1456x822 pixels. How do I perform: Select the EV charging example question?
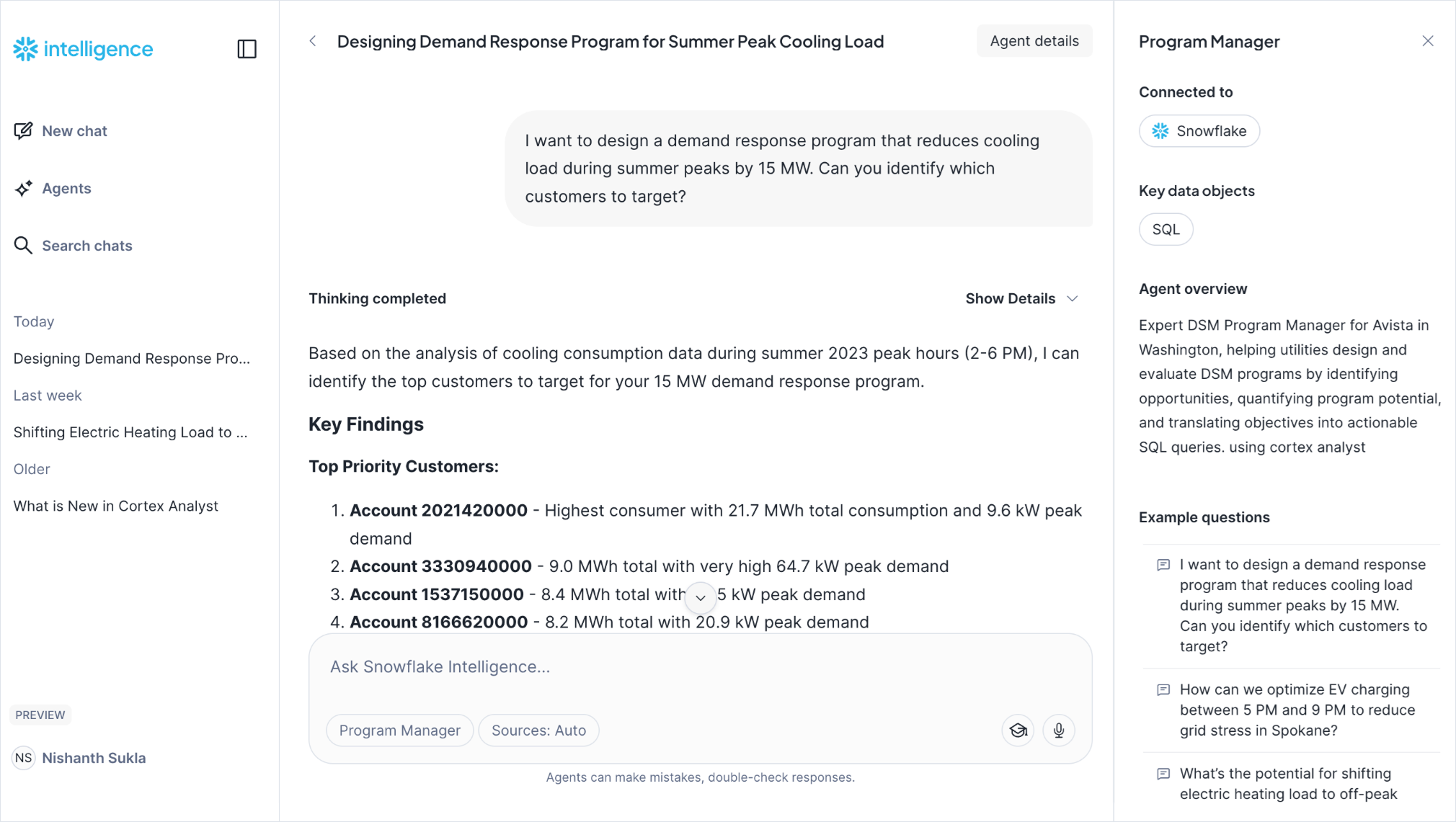[x=1297, y=710]
